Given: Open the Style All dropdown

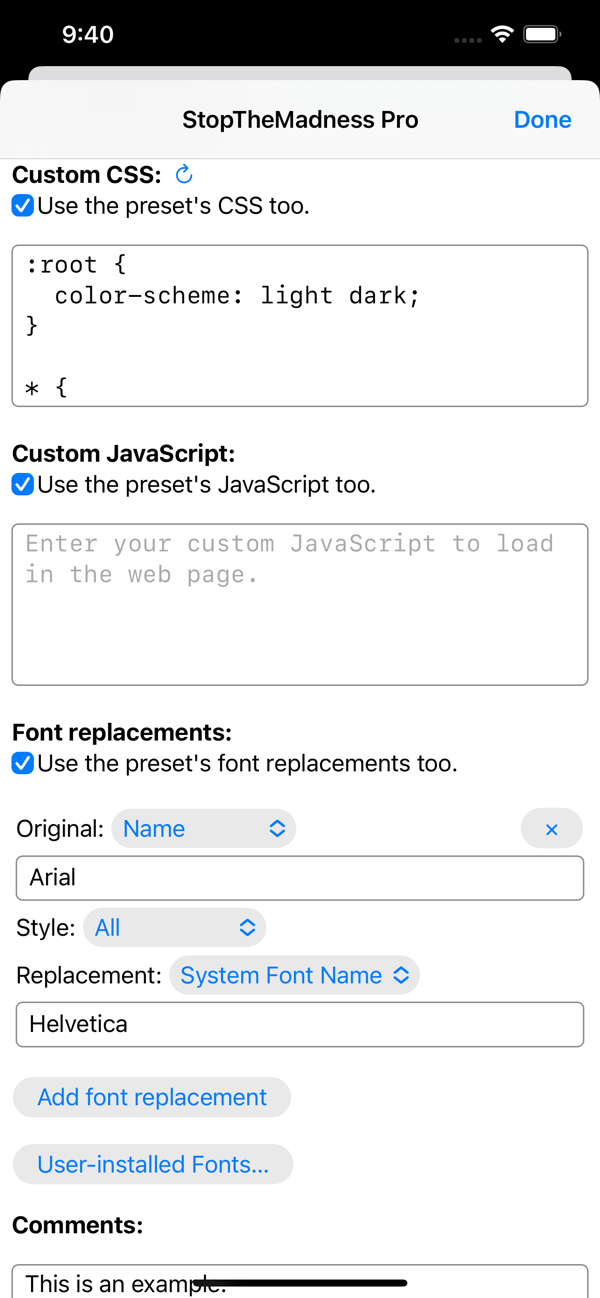Looking at the screenshot, I should click(174, 928).
